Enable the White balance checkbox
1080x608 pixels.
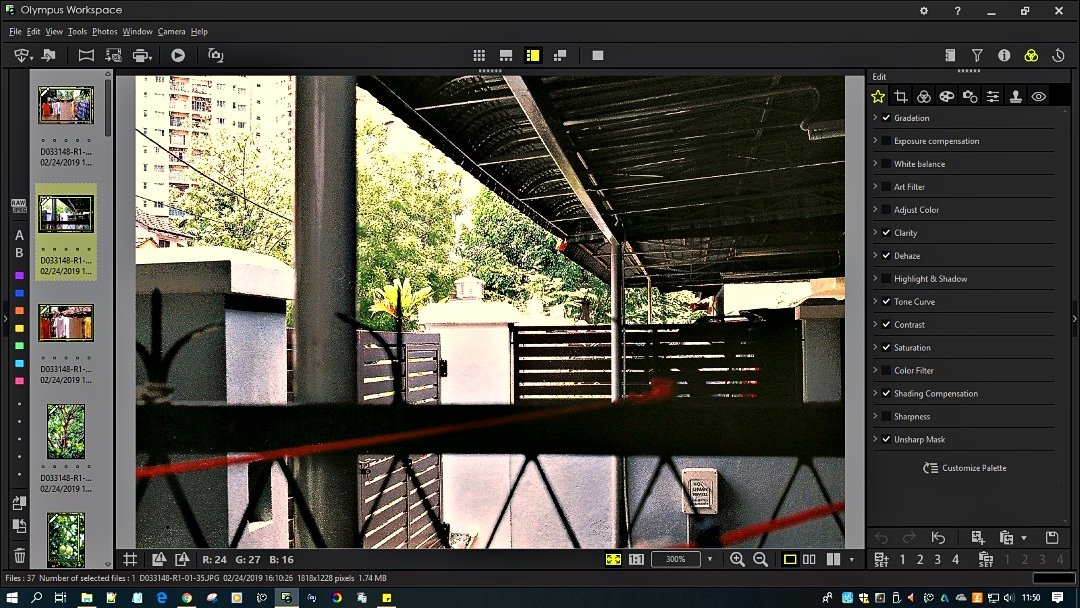[x=886, y=164]
